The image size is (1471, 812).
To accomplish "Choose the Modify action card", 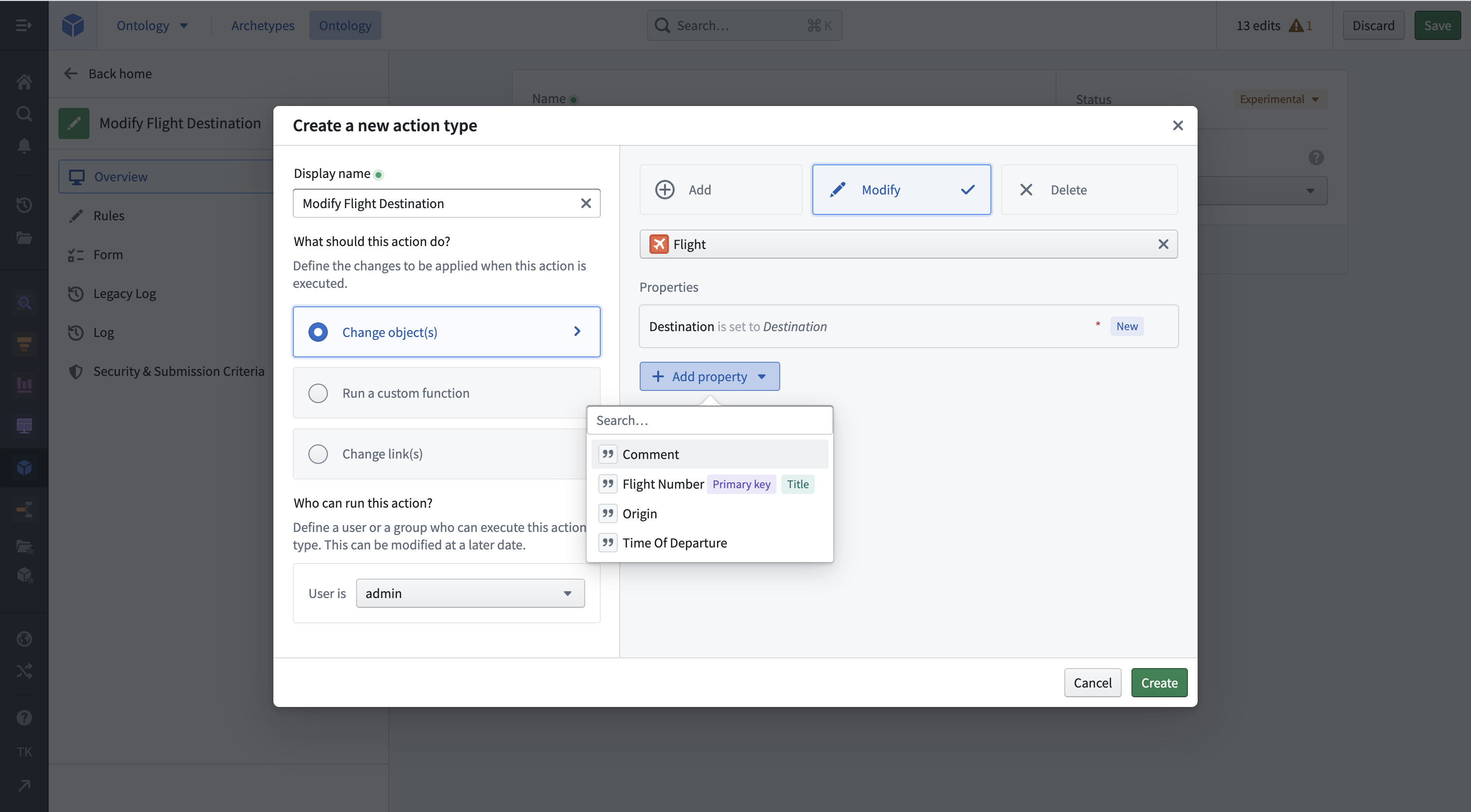I will pos(901,190).
